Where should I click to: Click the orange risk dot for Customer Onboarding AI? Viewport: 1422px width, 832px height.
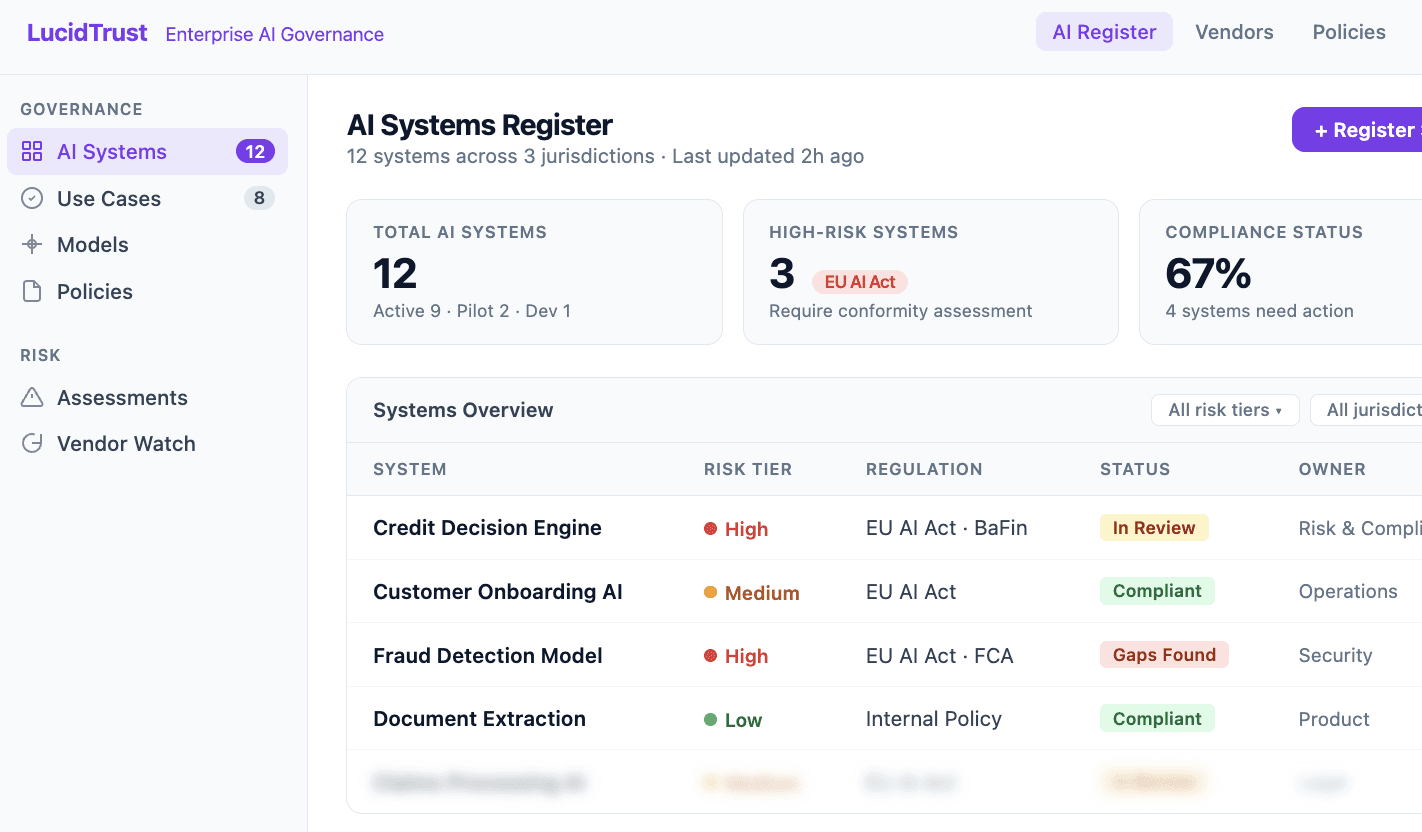(710, 592)
